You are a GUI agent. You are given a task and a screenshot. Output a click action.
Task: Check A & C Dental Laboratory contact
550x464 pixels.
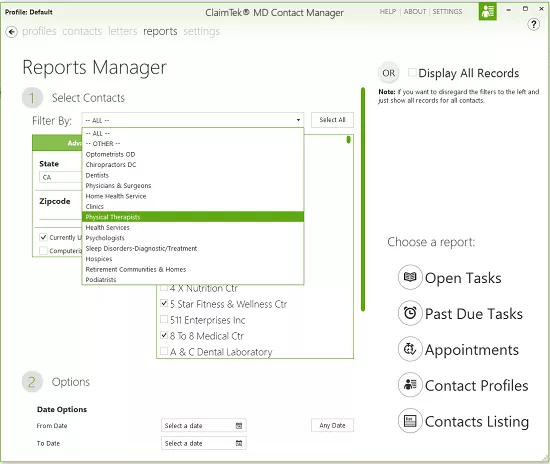pyautogui.click(x=164, y=351)
